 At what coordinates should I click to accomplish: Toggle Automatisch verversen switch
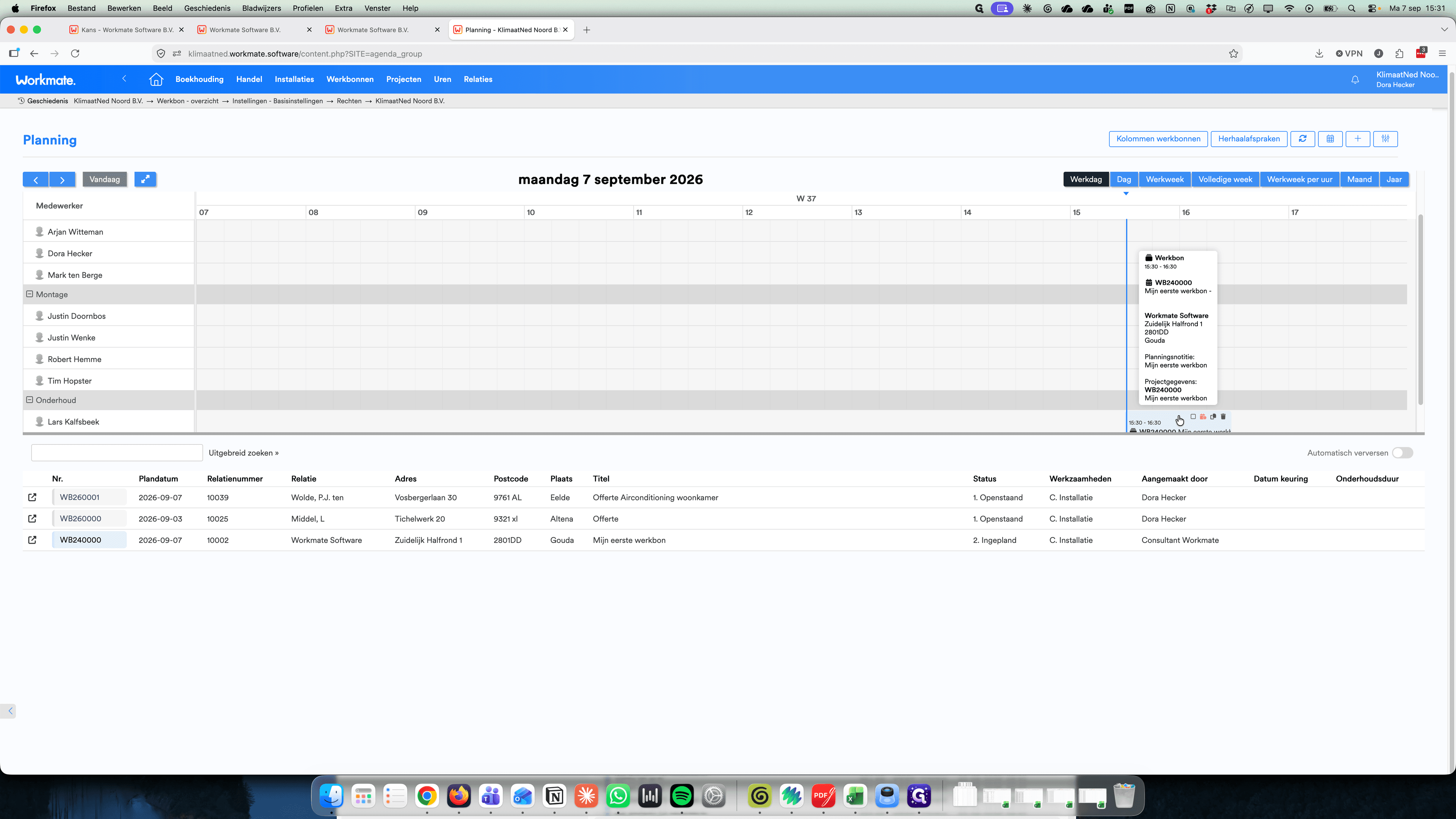(1402, 453)
